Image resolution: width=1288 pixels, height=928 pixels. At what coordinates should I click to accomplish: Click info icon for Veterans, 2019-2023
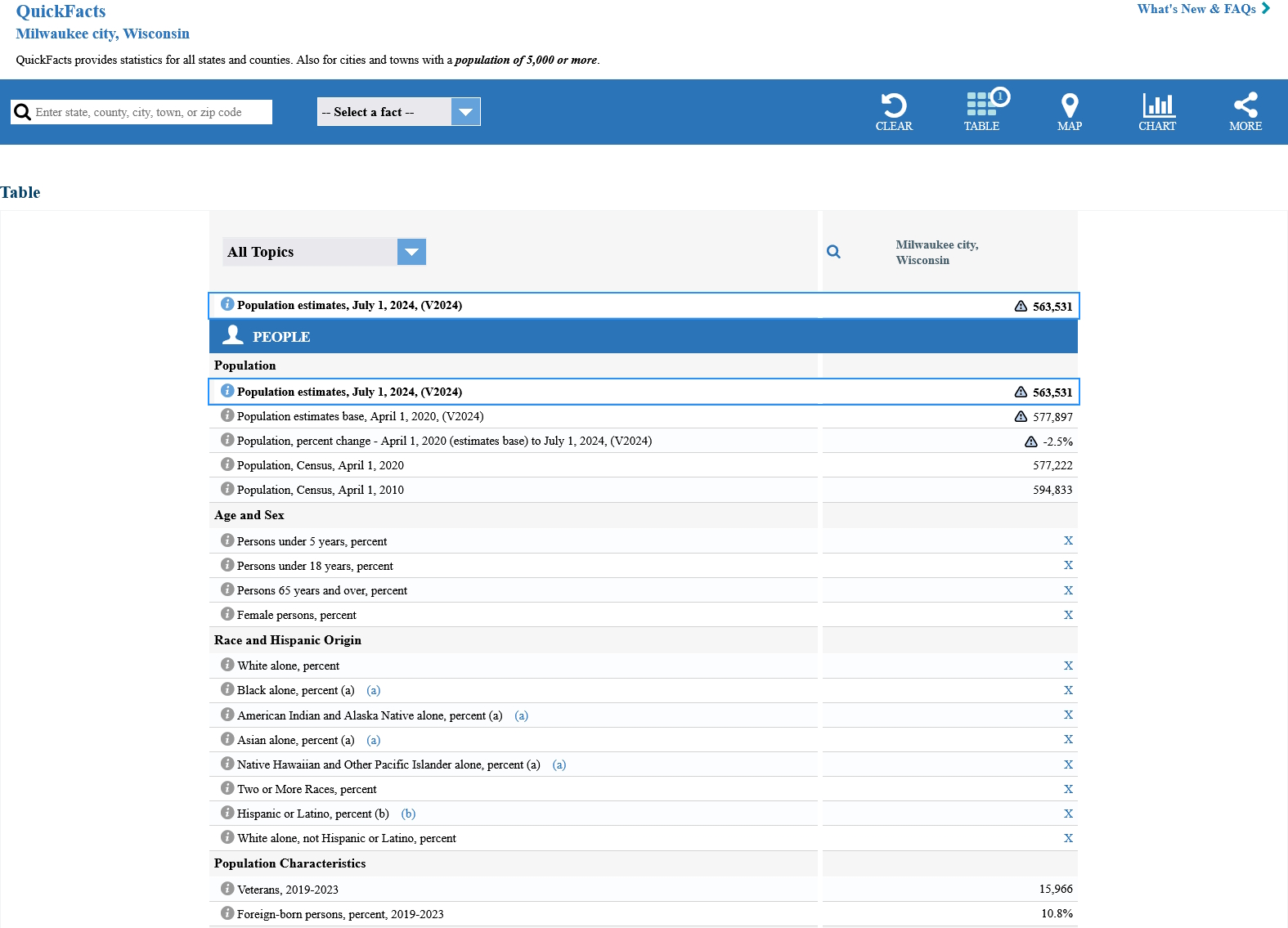227,889
